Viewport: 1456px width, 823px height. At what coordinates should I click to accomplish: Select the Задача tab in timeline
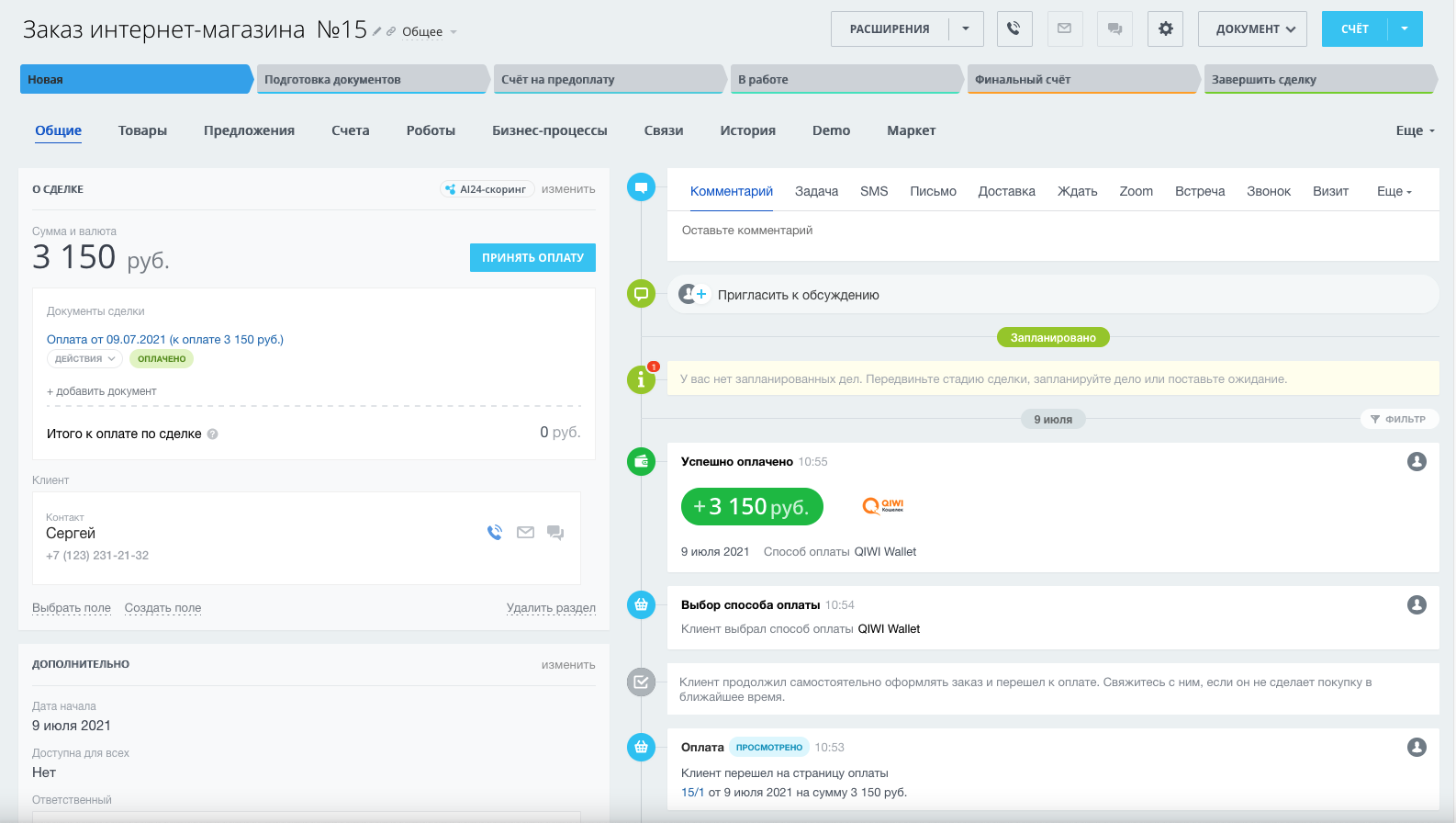pyautogui.click(x=816, y=191)
